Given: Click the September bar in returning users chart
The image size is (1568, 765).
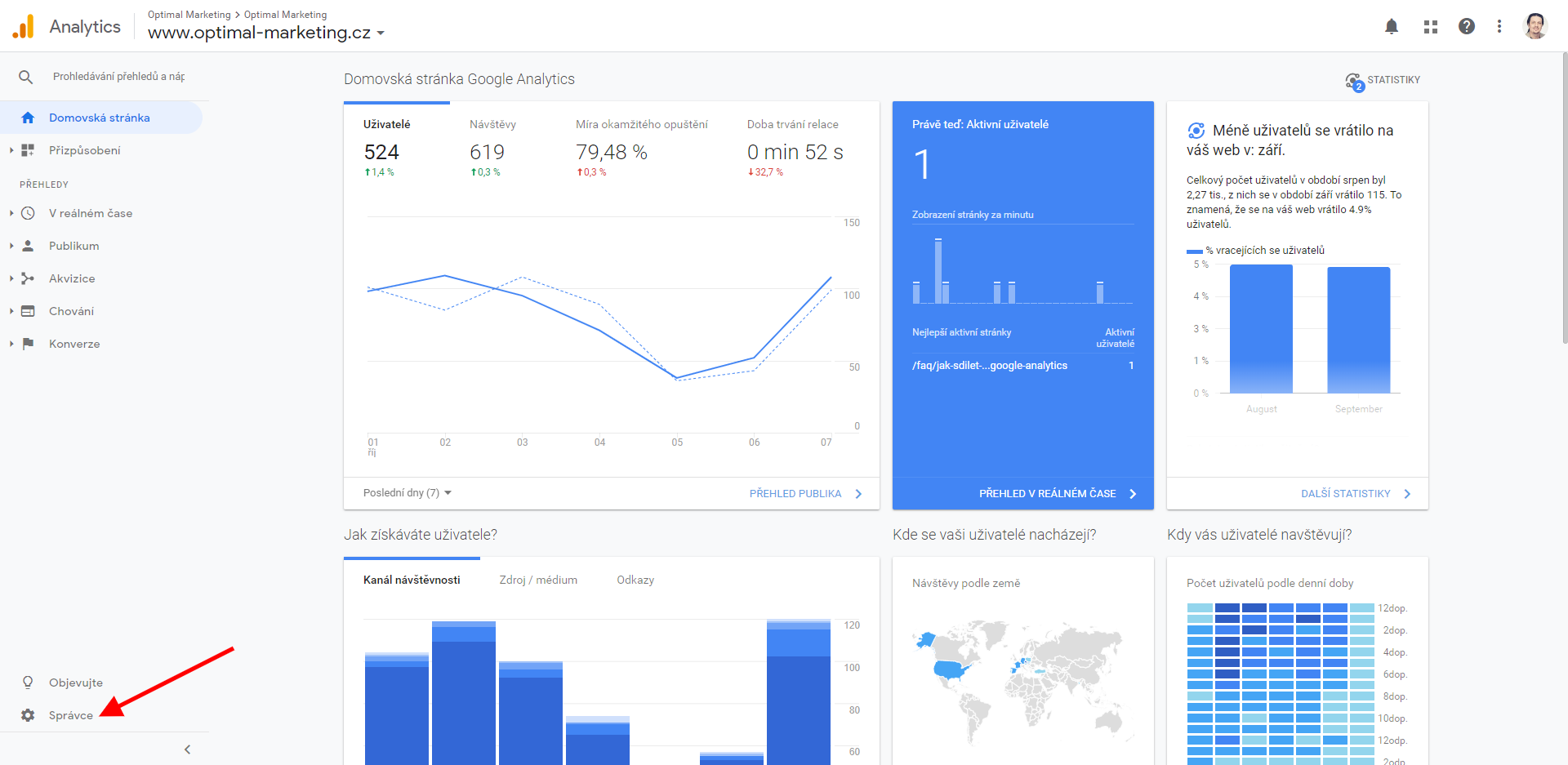Looking at the screenshot, I should click(x=1359, y=330).
